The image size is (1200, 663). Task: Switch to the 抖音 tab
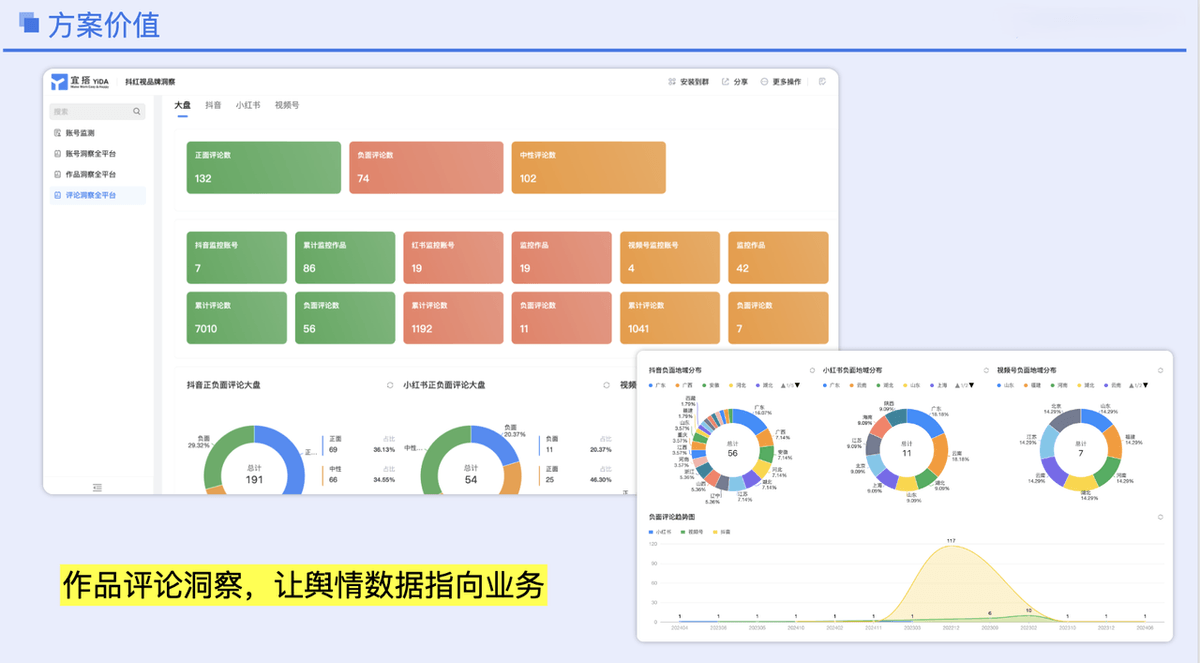pos(213,105)
